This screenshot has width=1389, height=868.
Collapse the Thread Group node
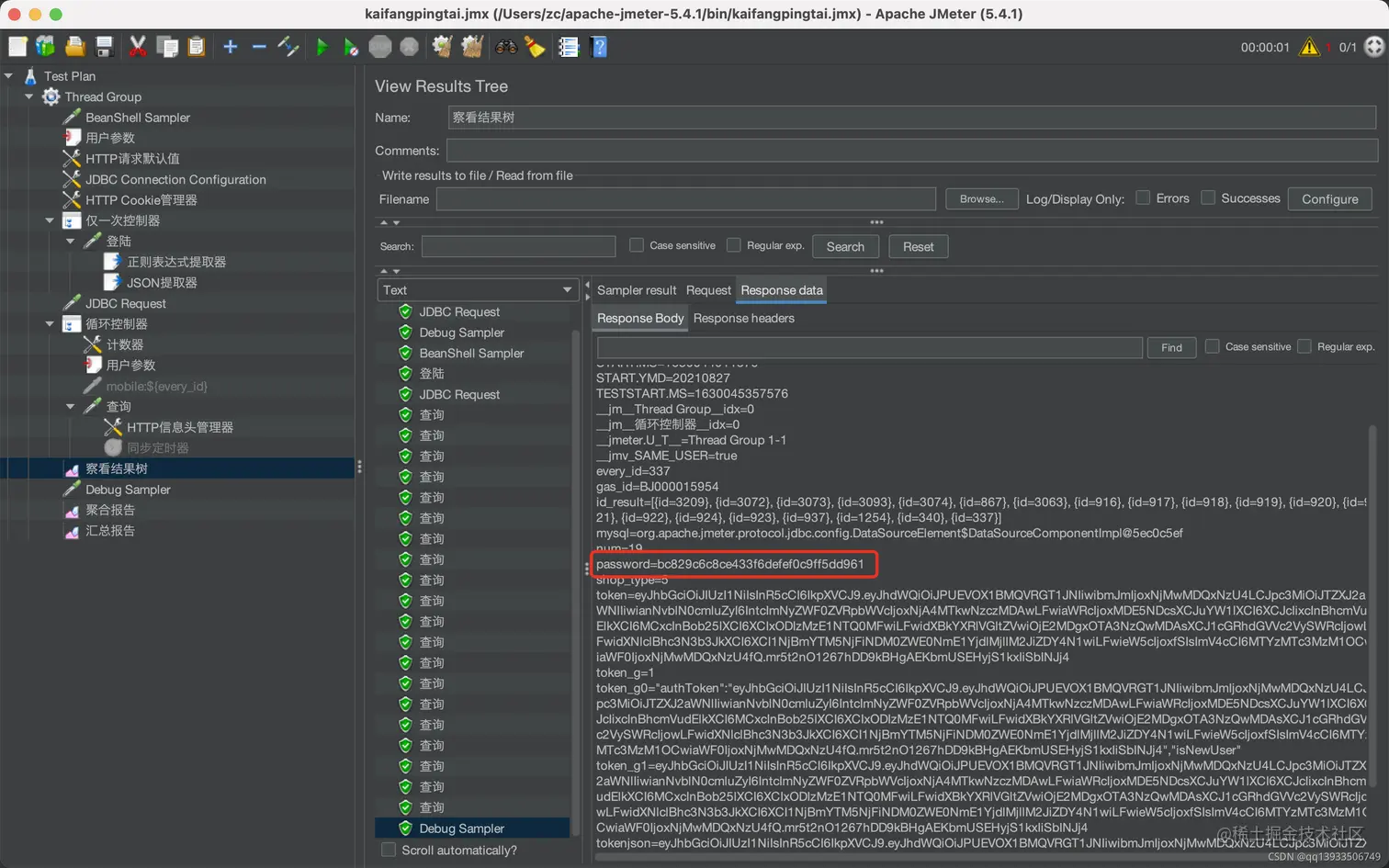tap(28, 96)
